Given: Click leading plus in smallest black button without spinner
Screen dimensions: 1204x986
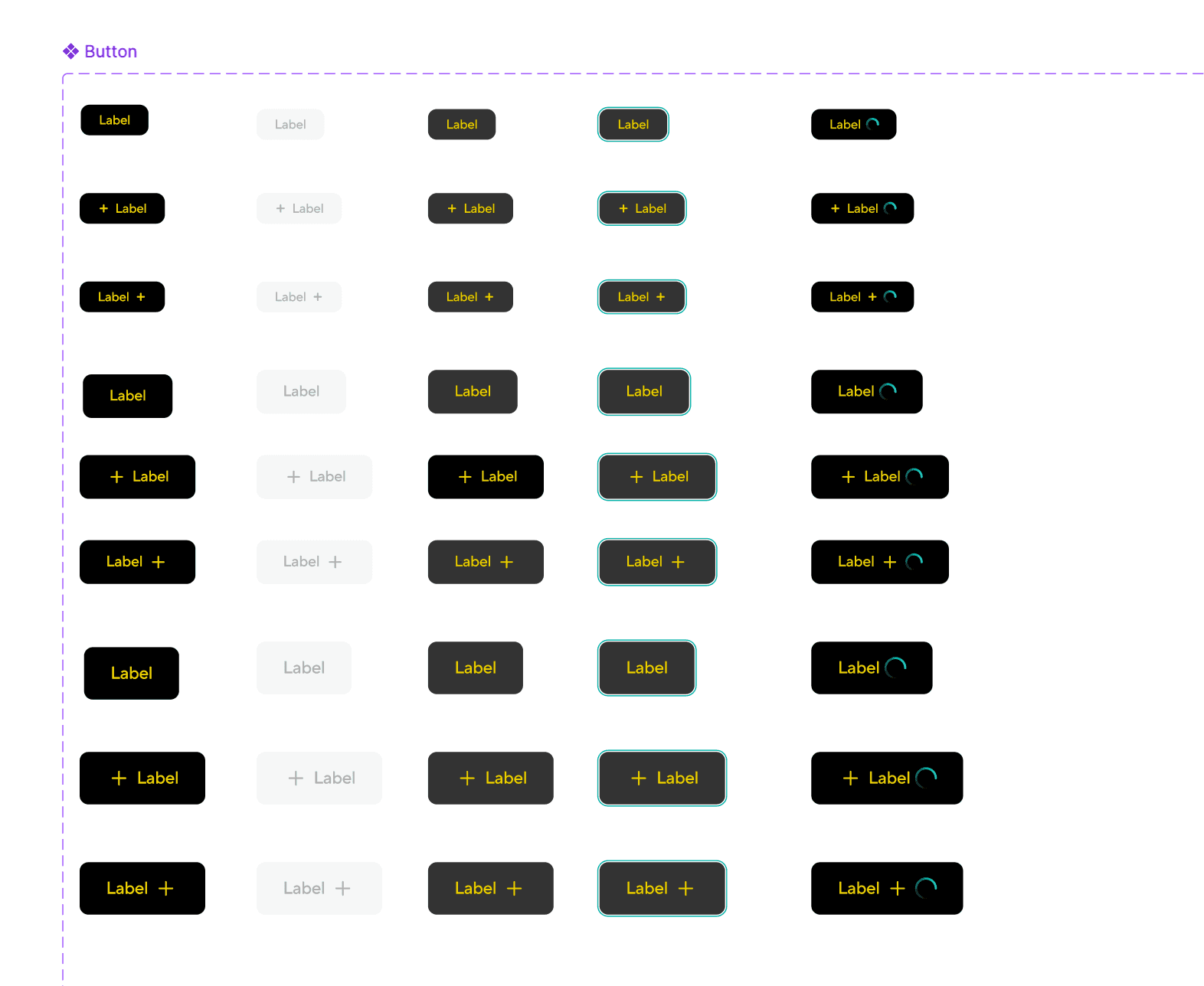Looking at the screenshot, I should point(104,209).
